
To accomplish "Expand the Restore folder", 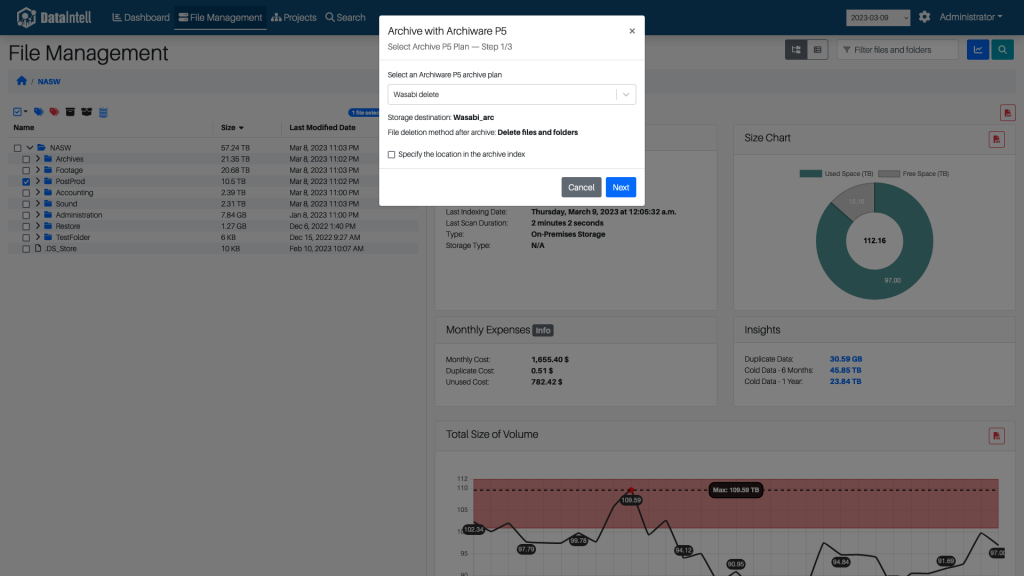I will tap(38, 226).
